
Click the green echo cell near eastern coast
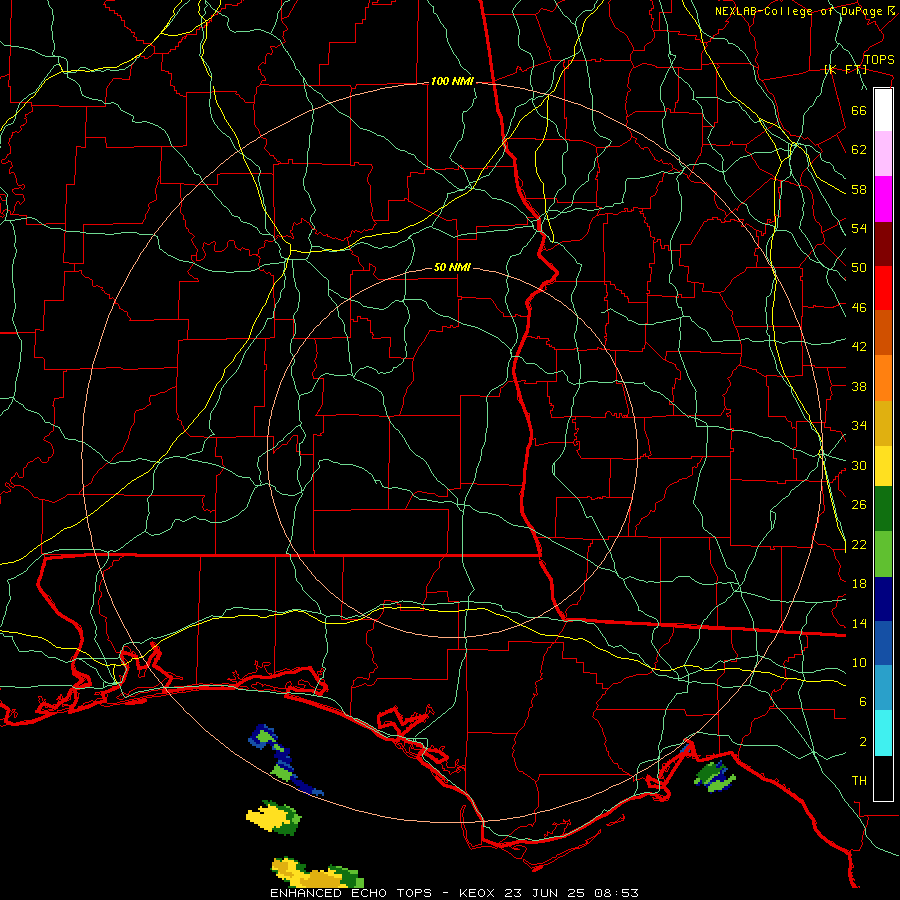715,776
